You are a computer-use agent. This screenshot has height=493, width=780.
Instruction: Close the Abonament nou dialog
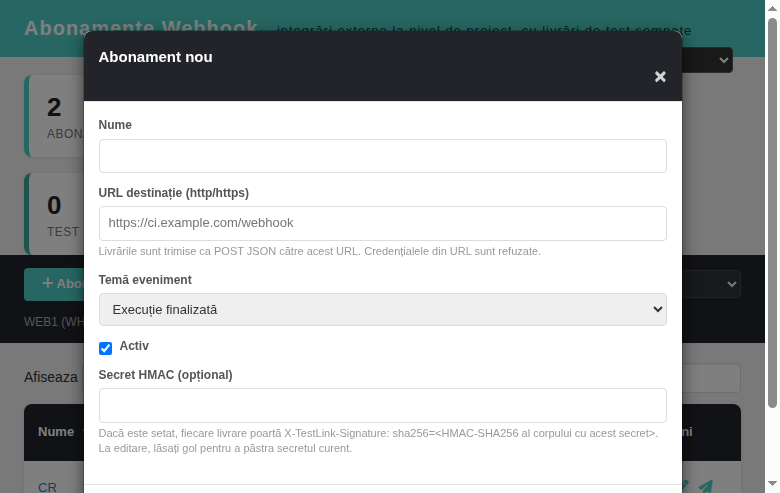(x=660, y=77)
